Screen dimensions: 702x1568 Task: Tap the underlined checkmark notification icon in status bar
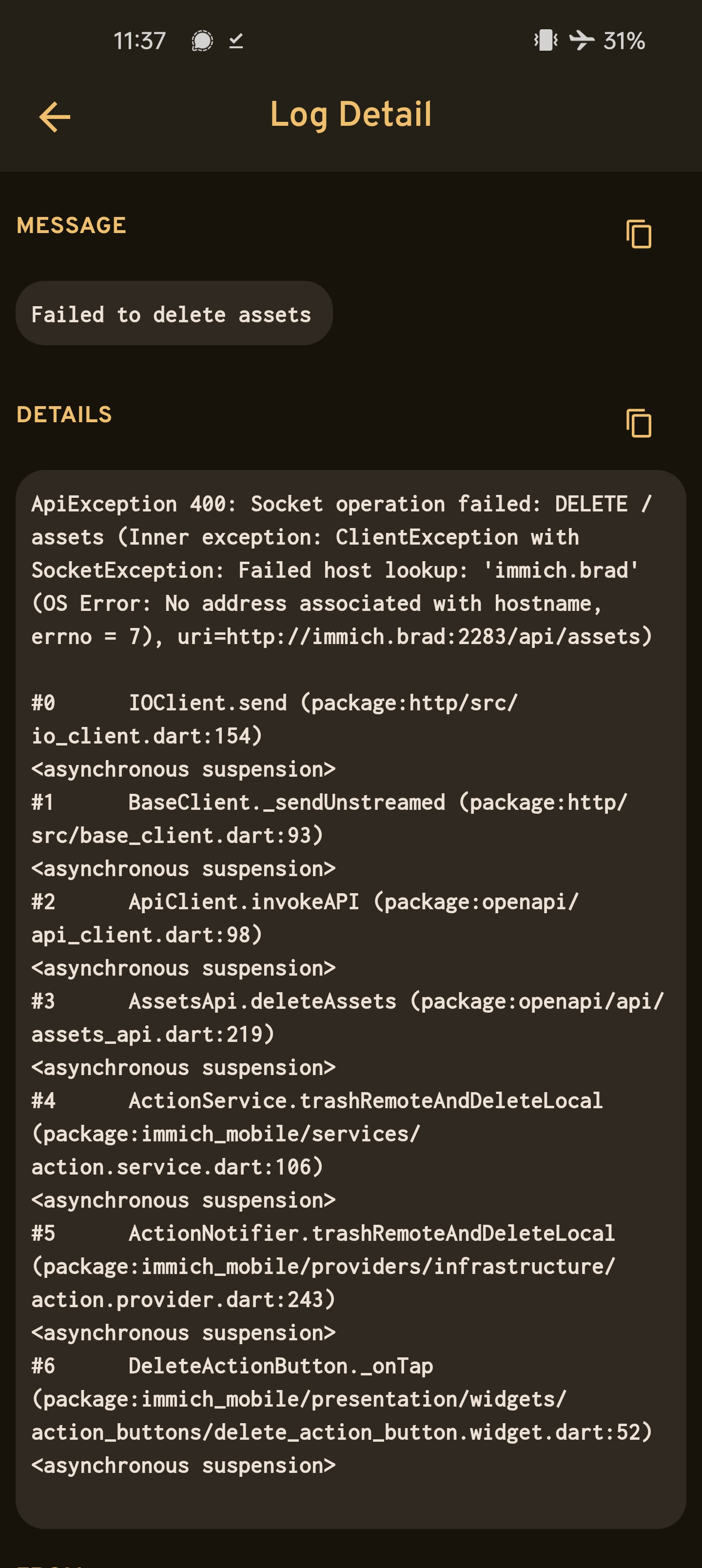point(236,41)
